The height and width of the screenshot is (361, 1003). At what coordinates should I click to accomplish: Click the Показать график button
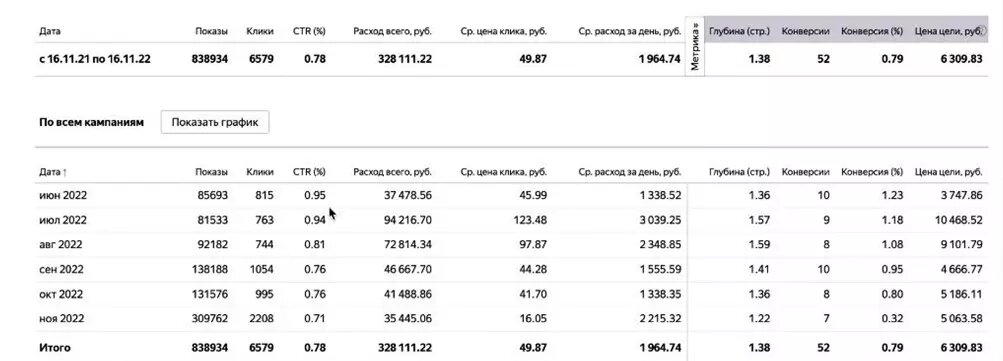tap(215, 122)
